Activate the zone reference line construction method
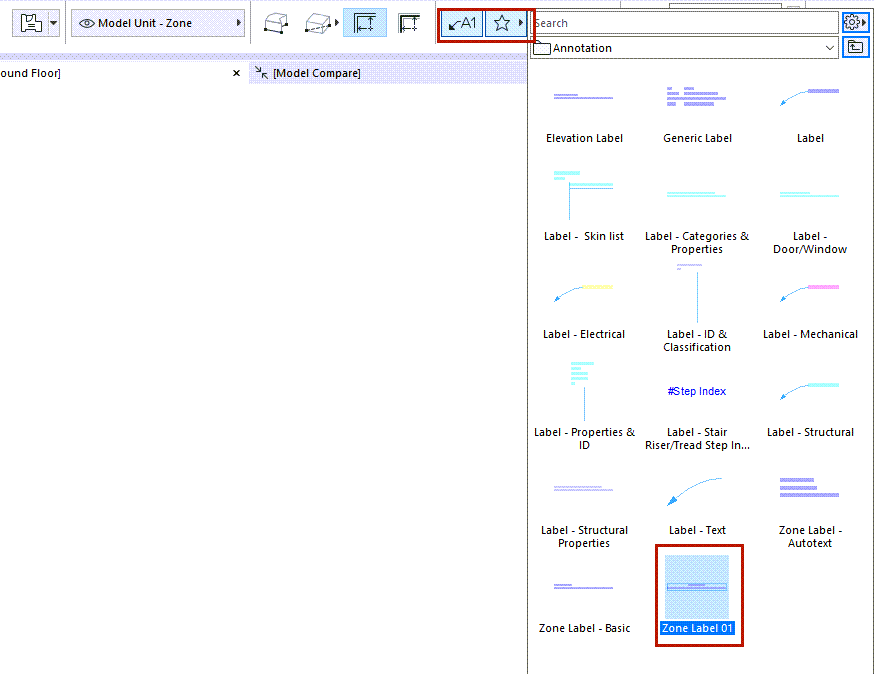The width and height of the screenshot is (874, 674). click(409, 23)
